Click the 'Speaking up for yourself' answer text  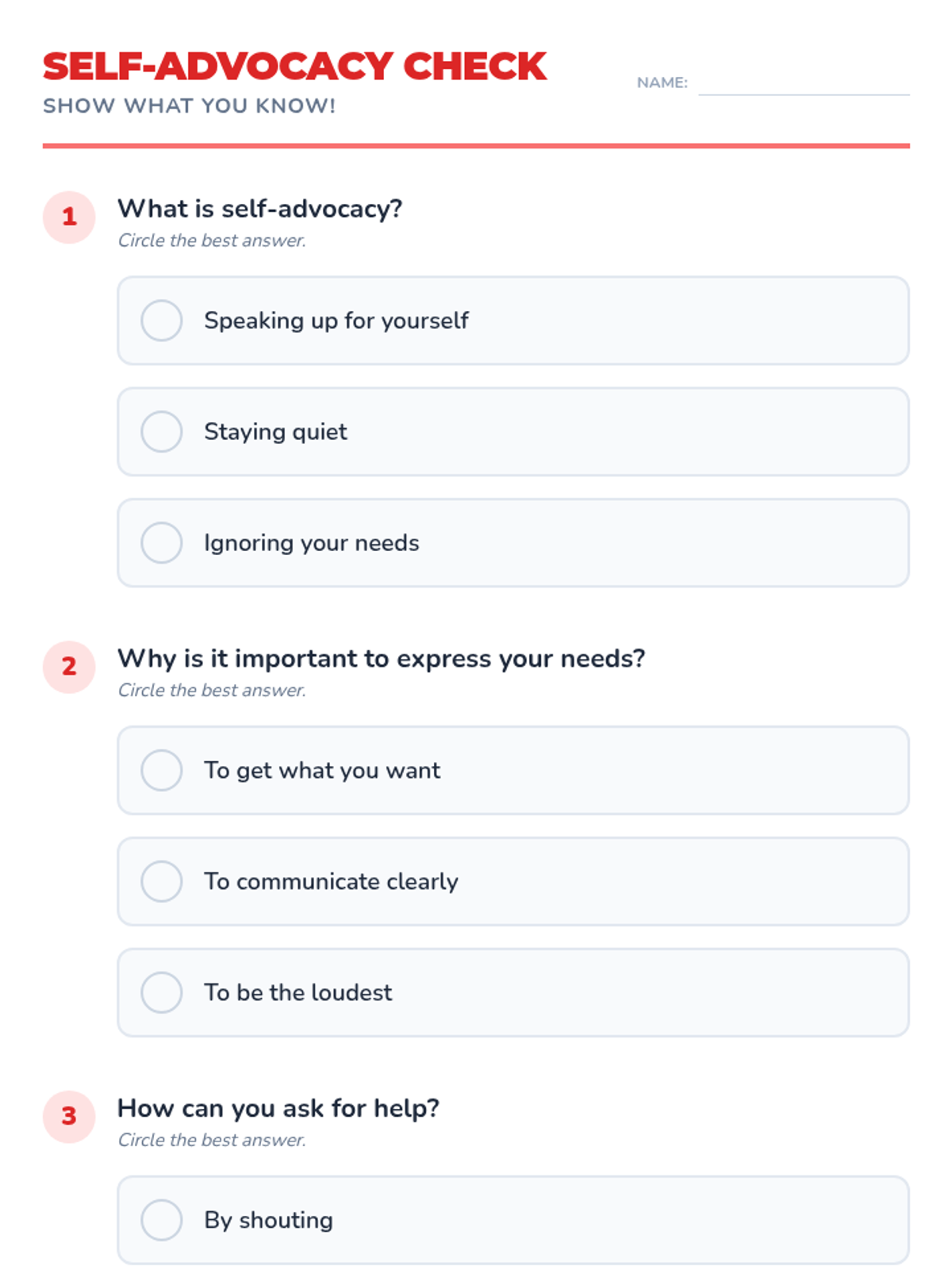336,321
